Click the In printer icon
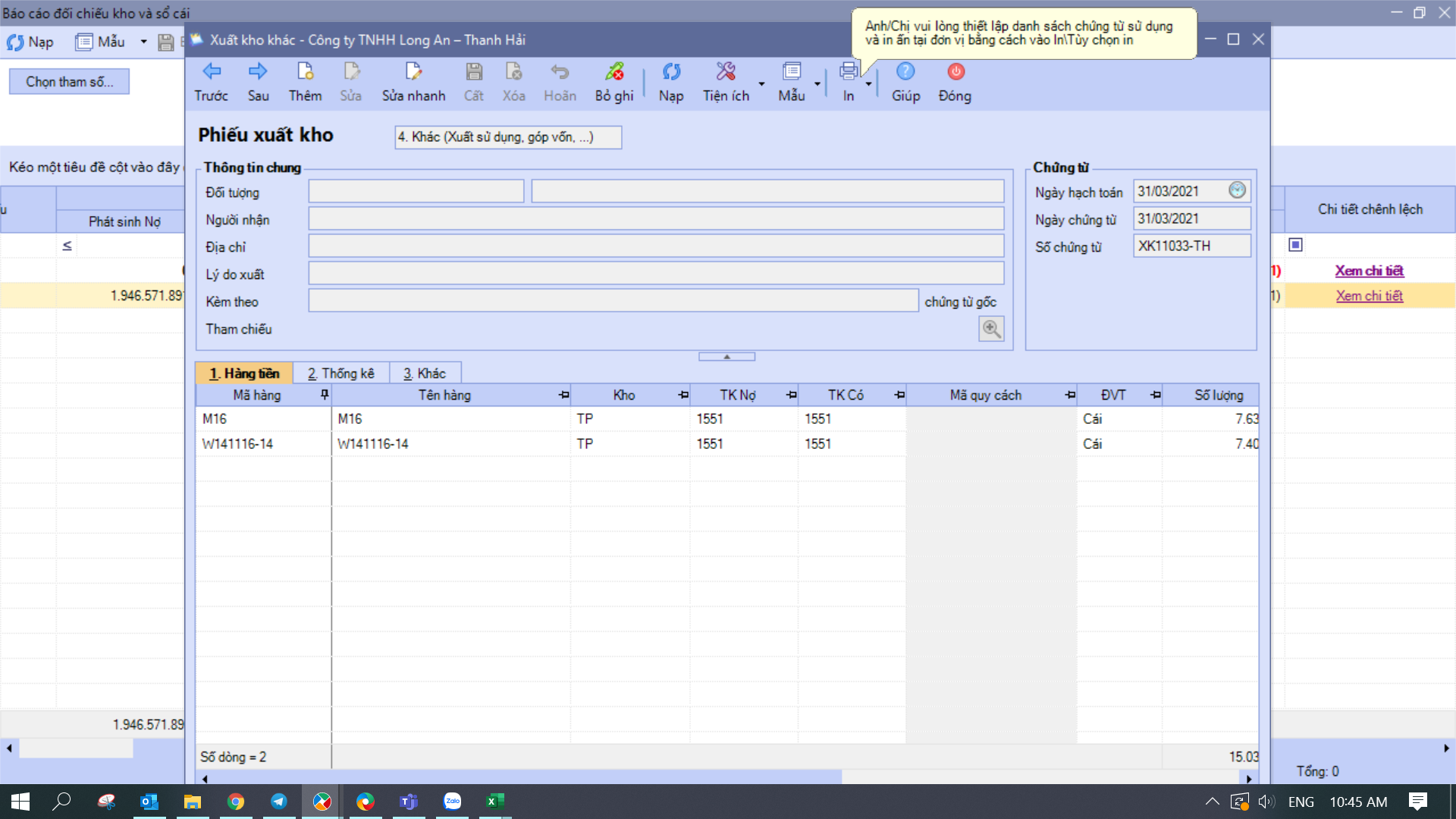 848,72
